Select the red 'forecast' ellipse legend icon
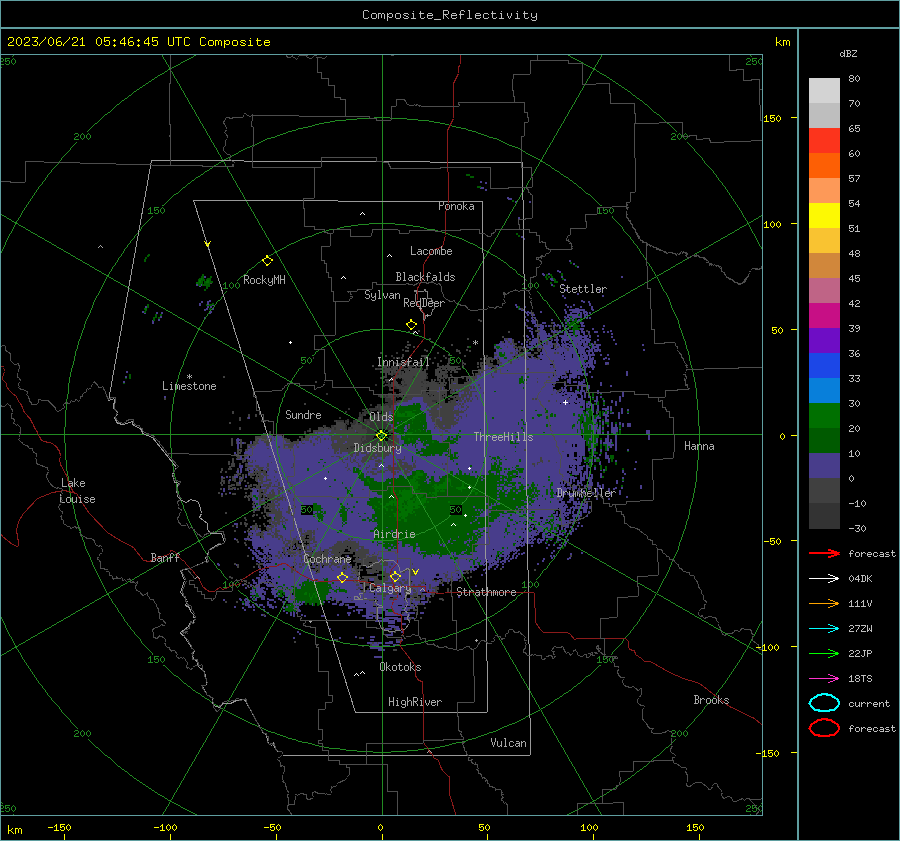The height and width of the screenshot is (841, 900). coord(824,728)
